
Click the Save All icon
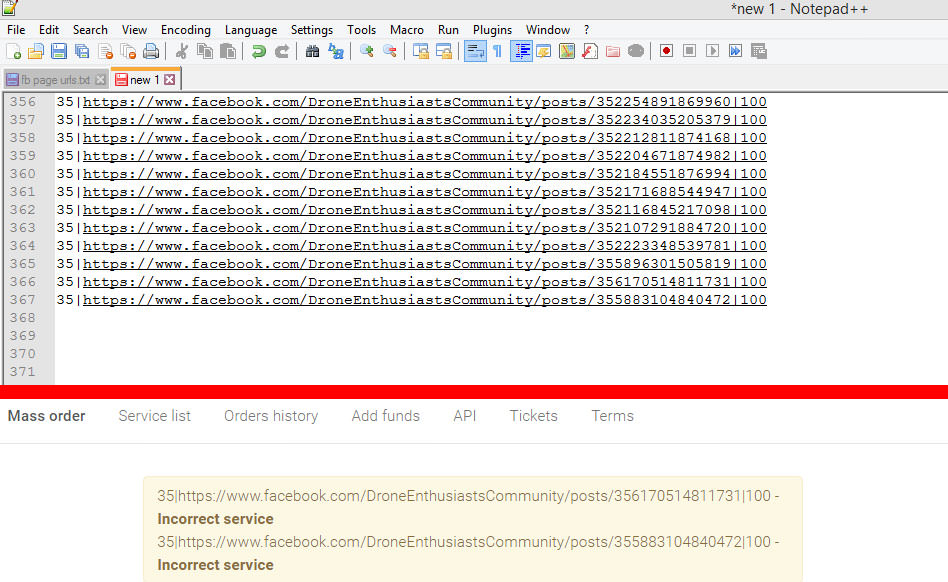point(82,51)
